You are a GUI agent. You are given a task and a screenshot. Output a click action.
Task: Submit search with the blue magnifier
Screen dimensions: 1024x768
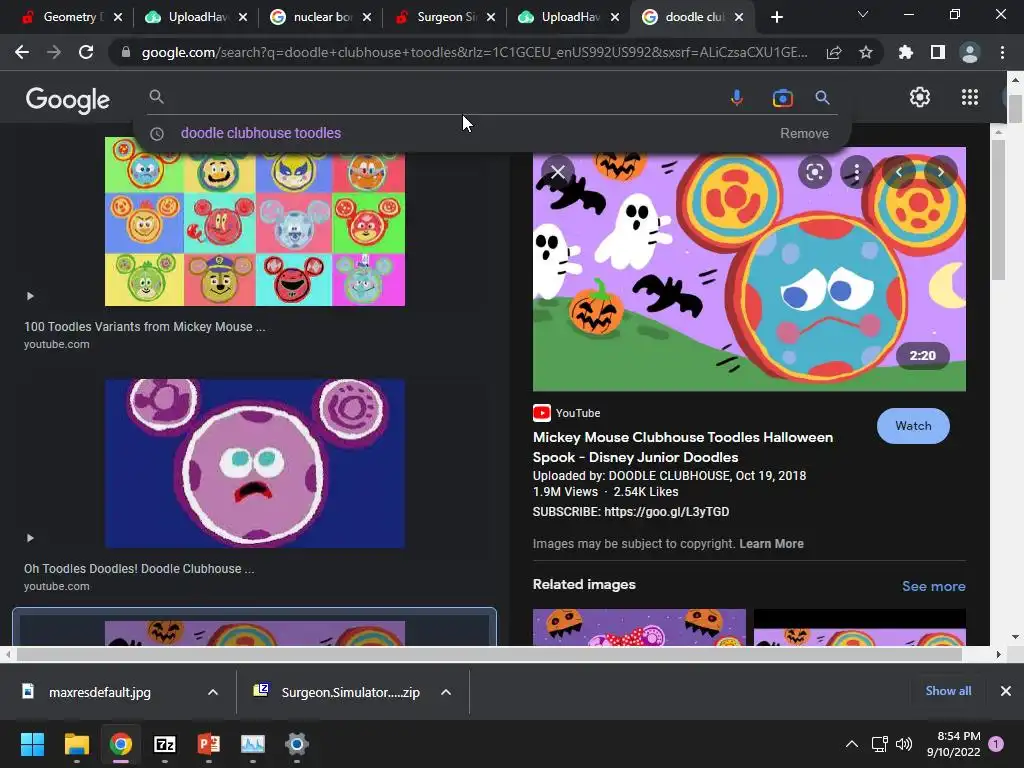coord(822,98)
